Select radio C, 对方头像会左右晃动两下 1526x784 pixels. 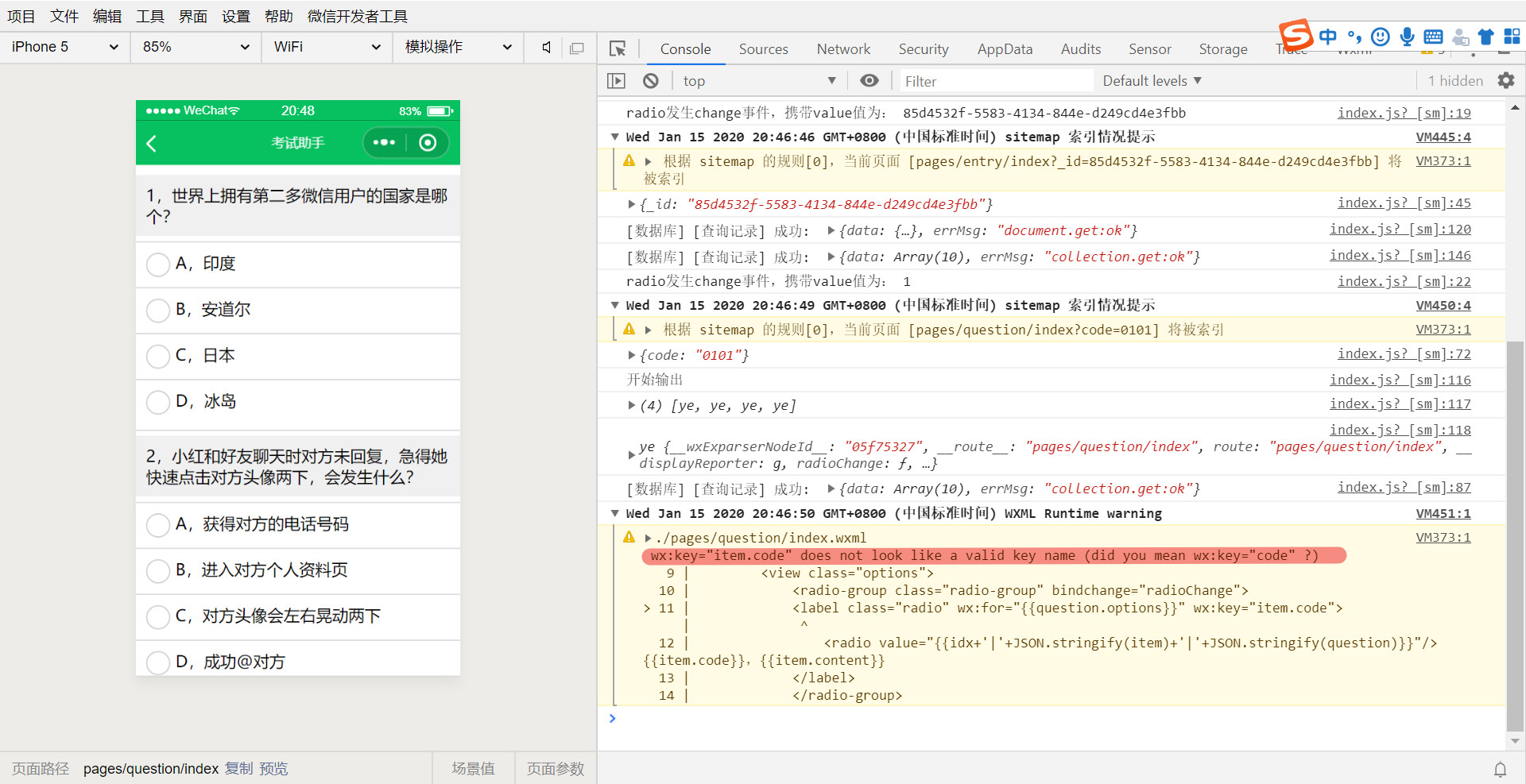(x=158, y=617)
